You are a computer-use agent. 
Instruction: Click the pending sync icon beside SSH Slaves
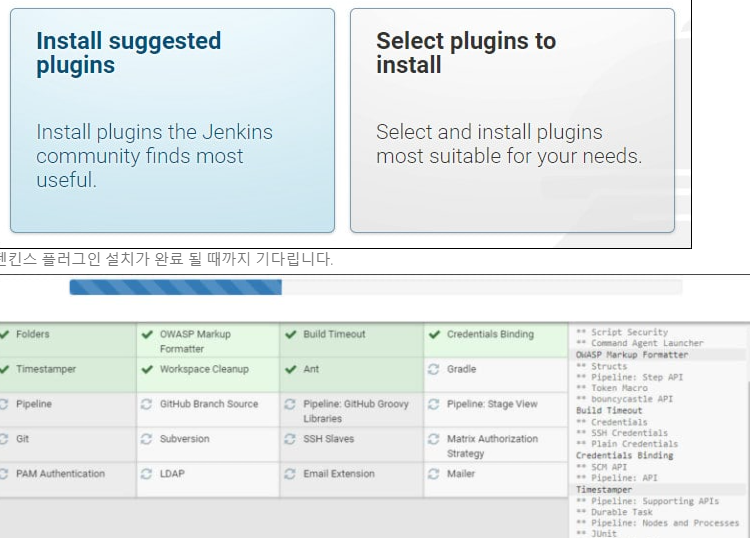click(x=290, y=439)
